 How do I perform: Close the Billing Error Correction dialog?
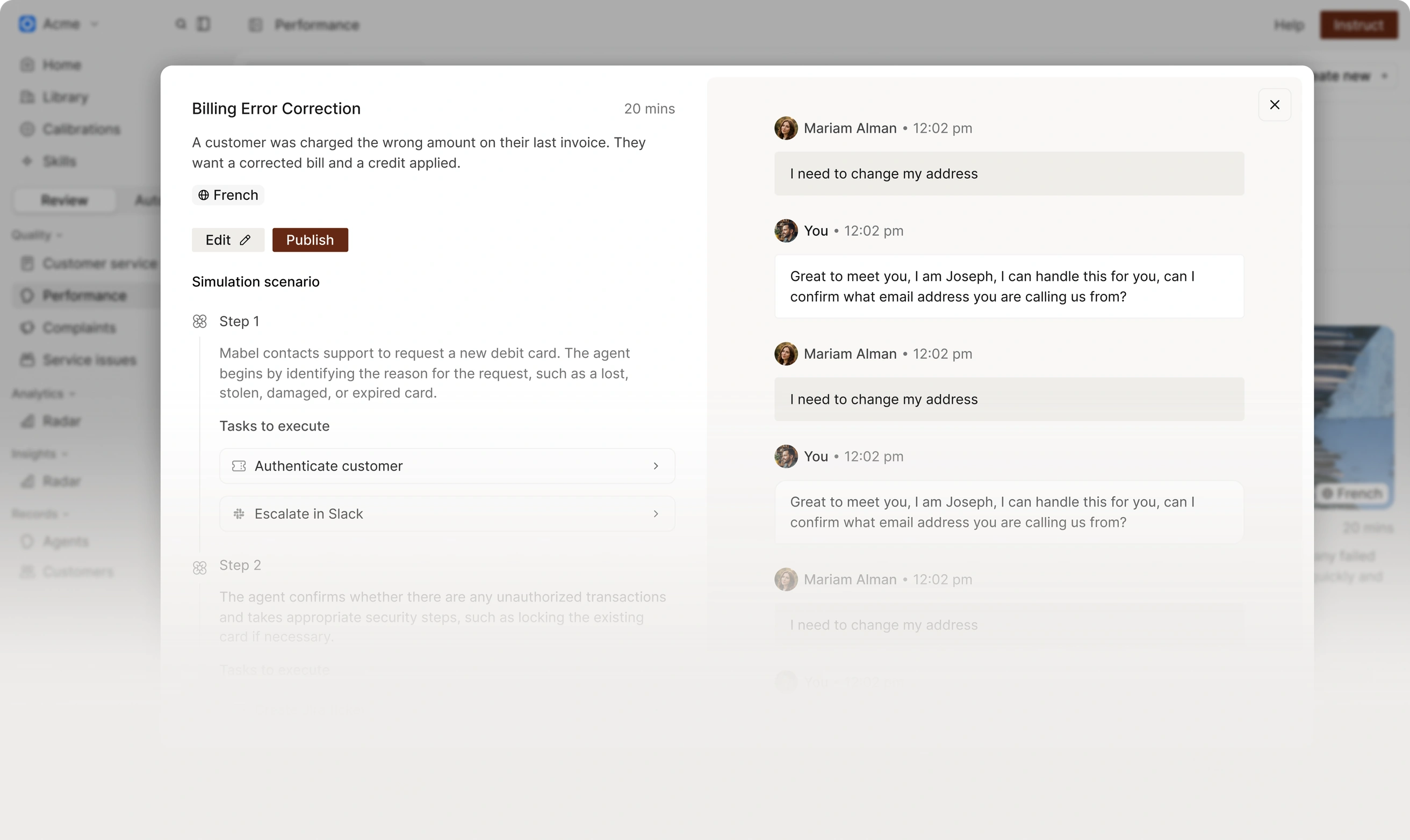[x=1274, y=105]
